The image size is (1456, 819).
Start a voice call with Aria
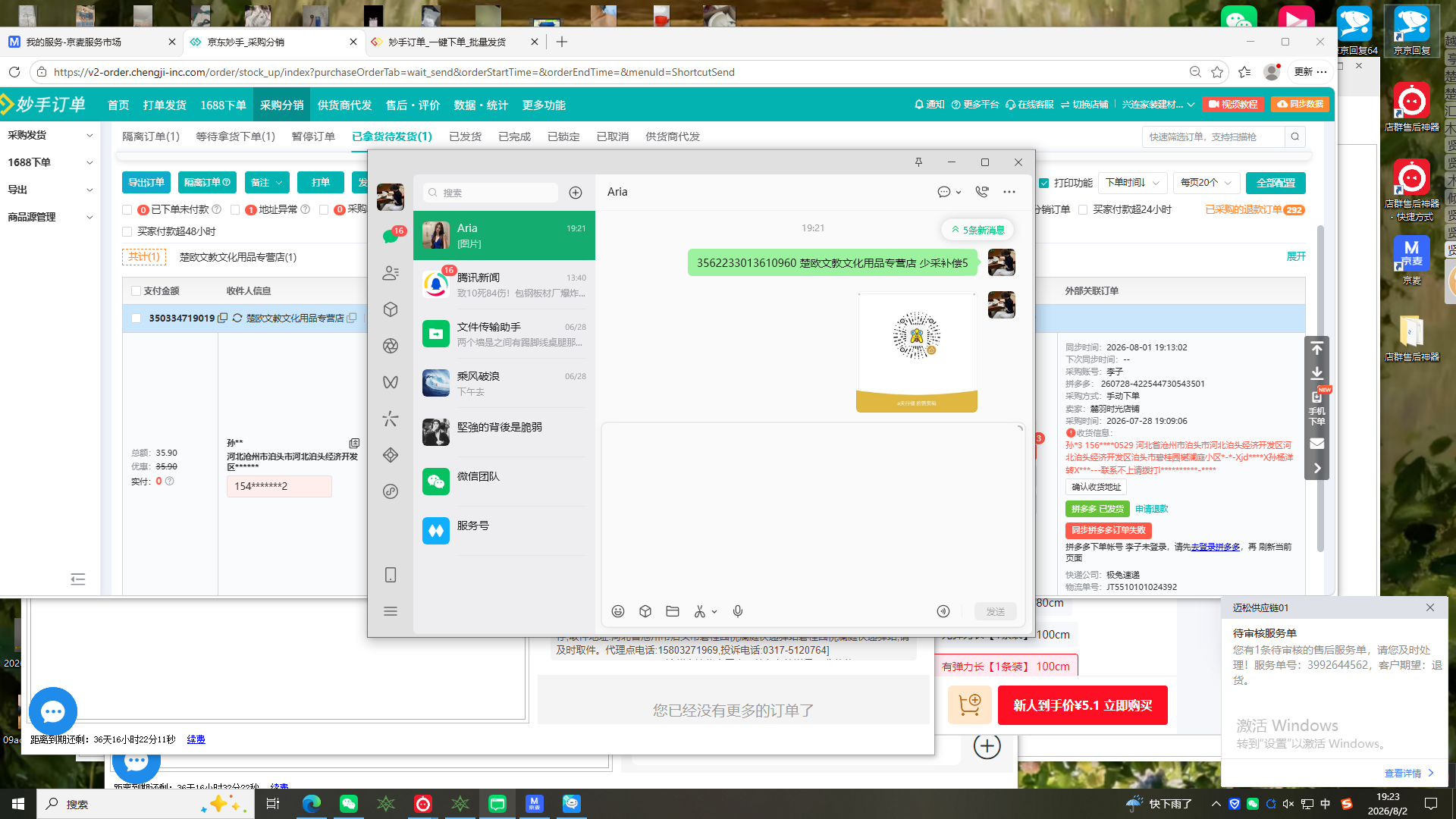(x=982, y=192)
